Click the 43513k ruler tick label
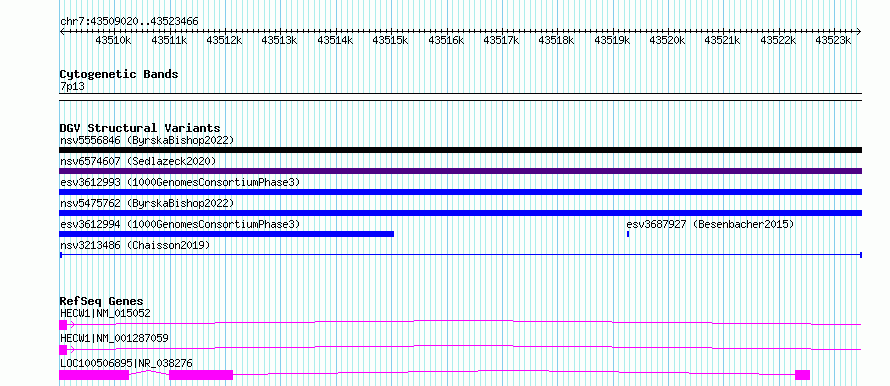The height and width of the screenshot is (386, 890). click(x=279, y=40)
